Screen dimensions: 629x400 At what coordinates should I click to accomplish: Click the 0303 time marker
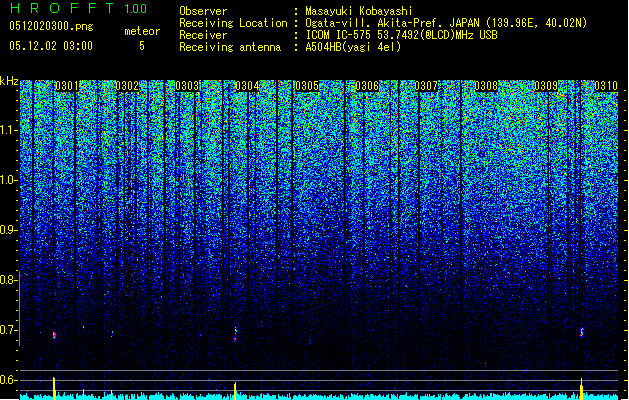(x=187, y=86)
